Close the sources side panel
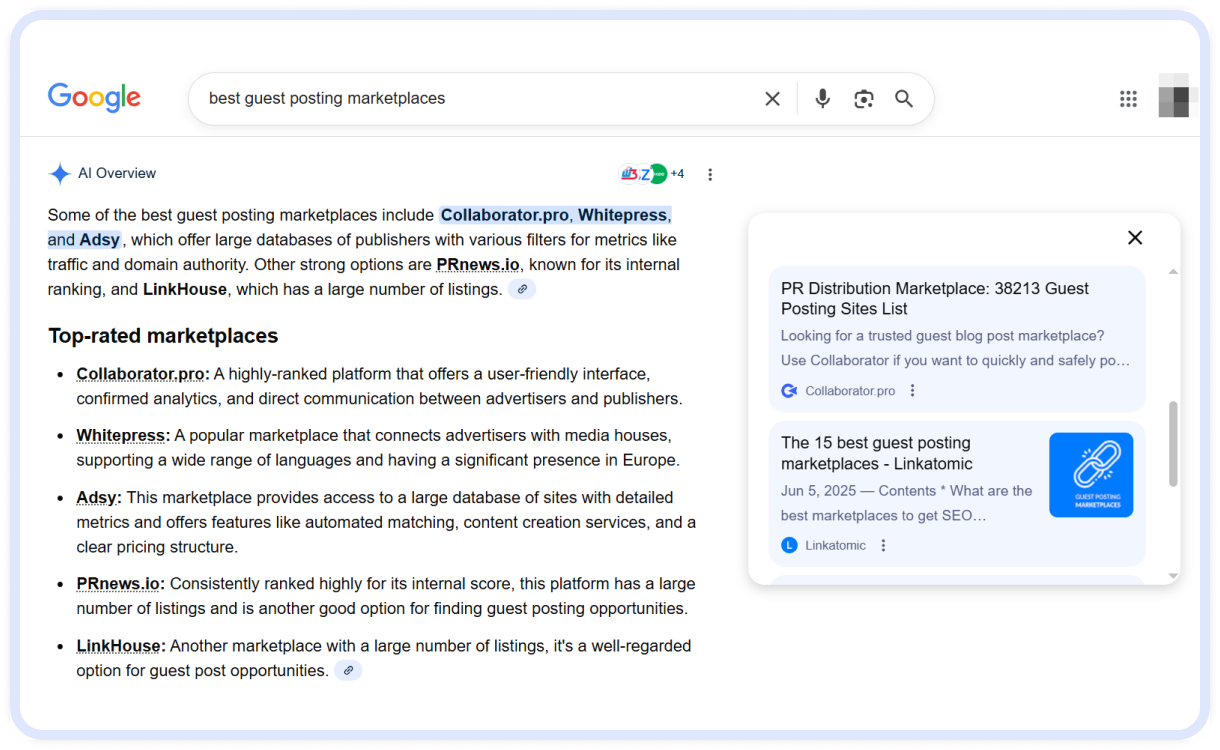The height and width of the screenshot is (750, 1220). [x=1135, y=238]
